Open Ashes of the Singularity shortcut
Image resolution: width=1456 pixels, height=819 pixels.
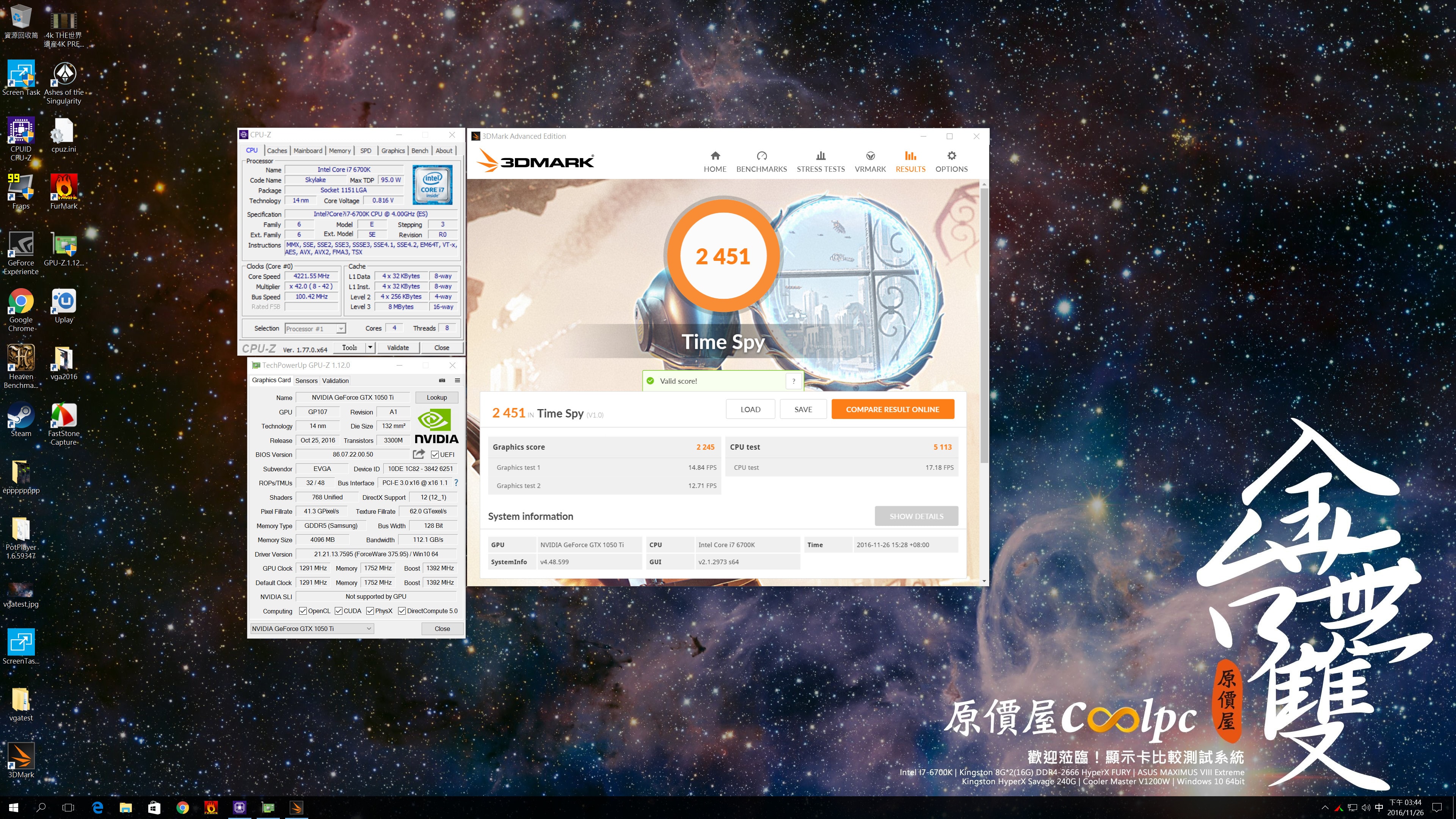click(x=64, y=83)
